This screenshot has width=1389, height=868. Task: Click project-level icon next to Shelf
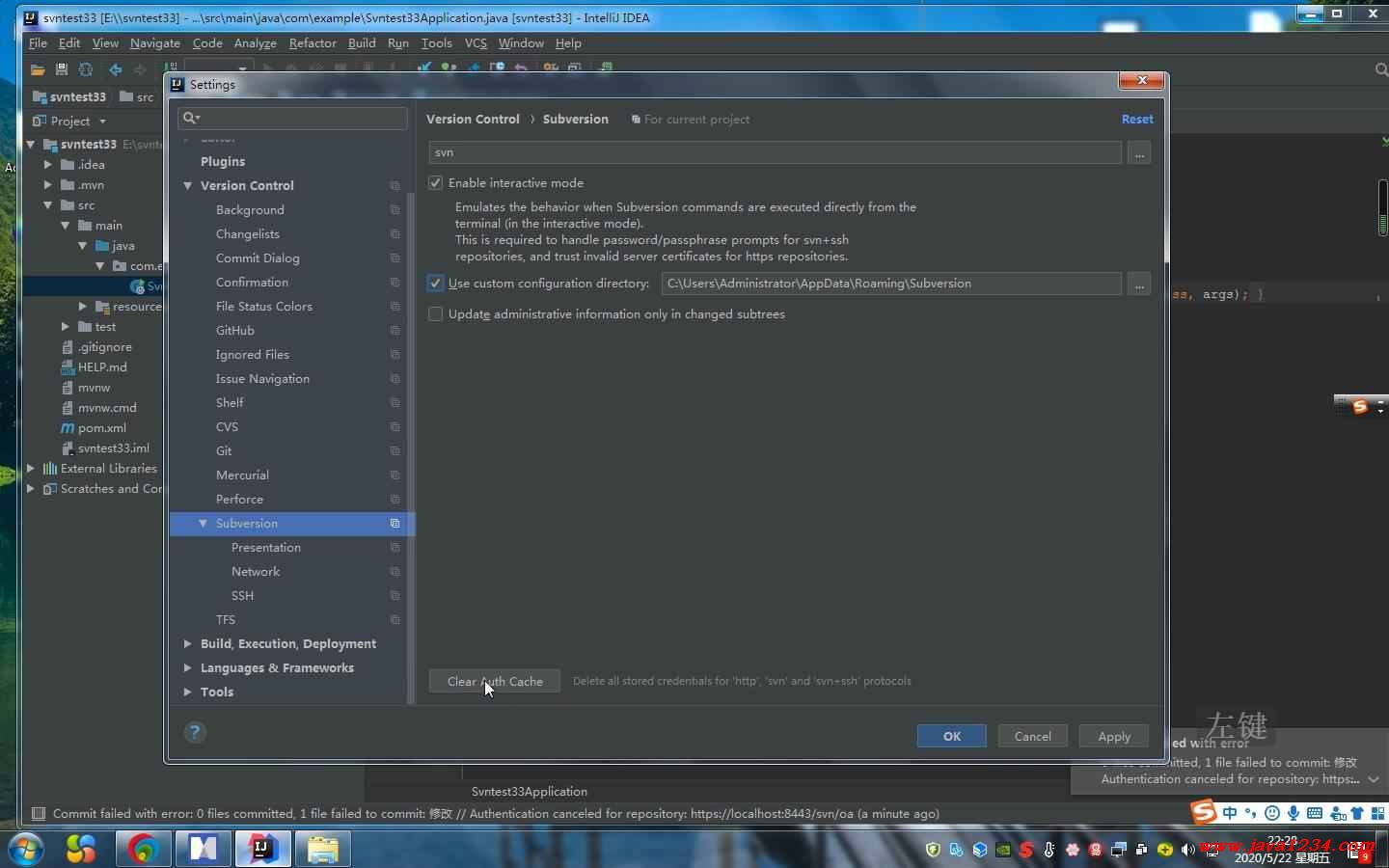point(395,403)
